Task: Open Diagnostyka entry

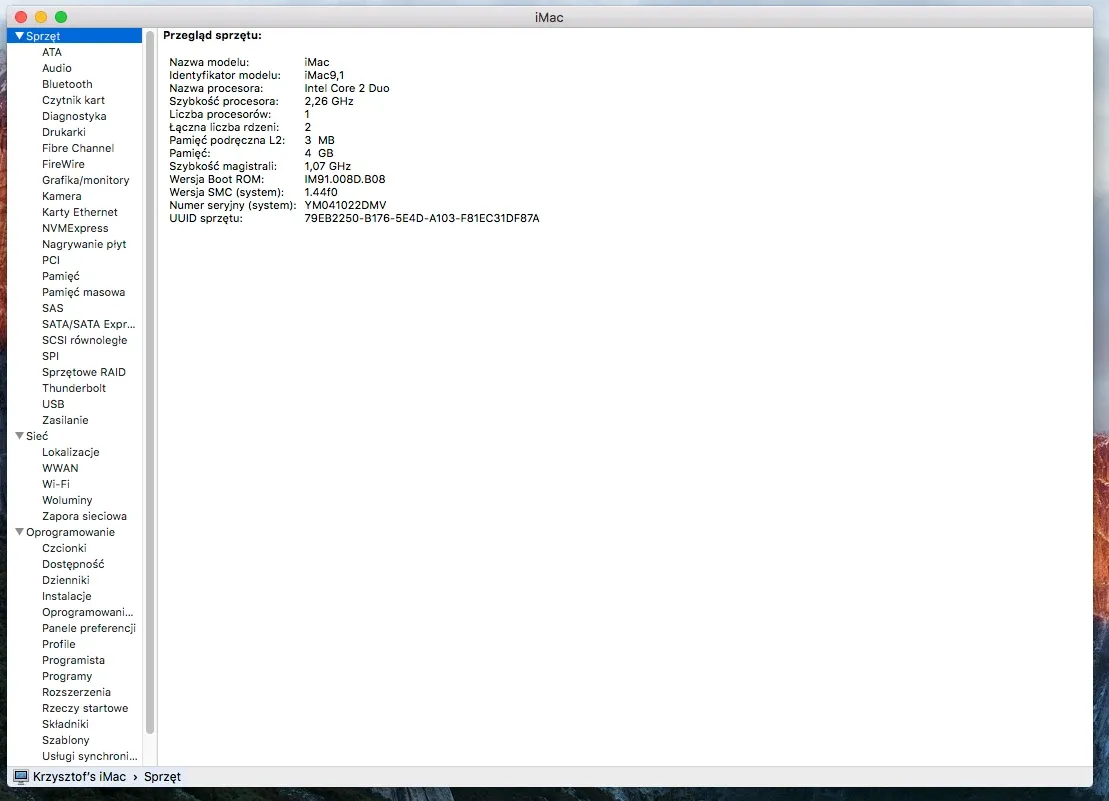Action: [74, 116]
